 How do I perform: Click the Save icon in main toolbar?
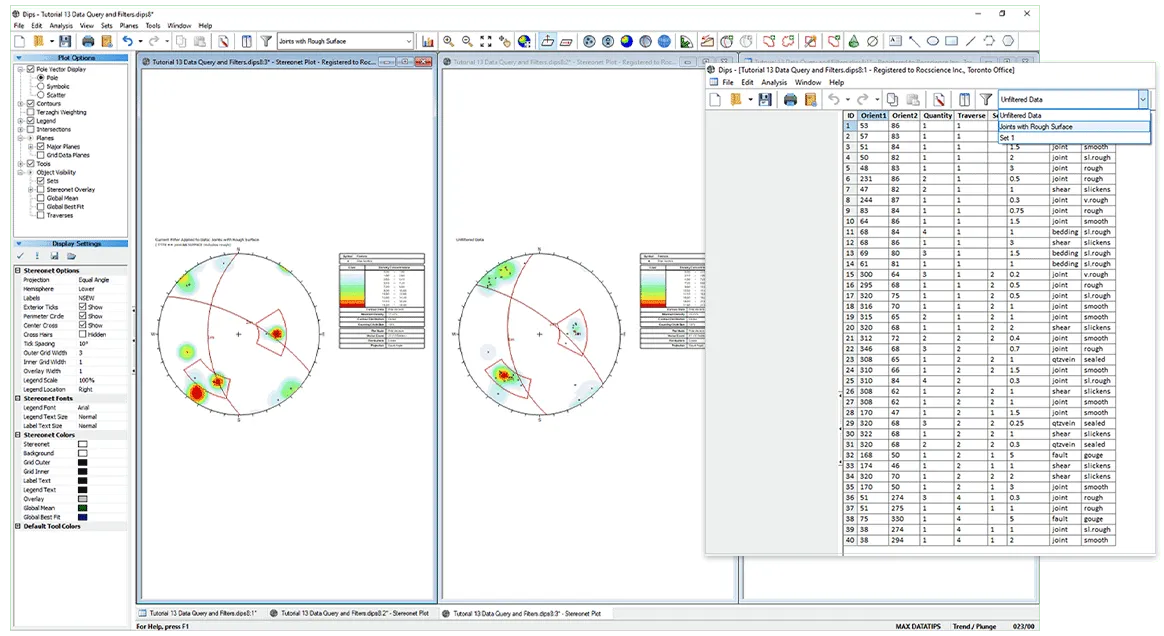(x=65, y=42)
